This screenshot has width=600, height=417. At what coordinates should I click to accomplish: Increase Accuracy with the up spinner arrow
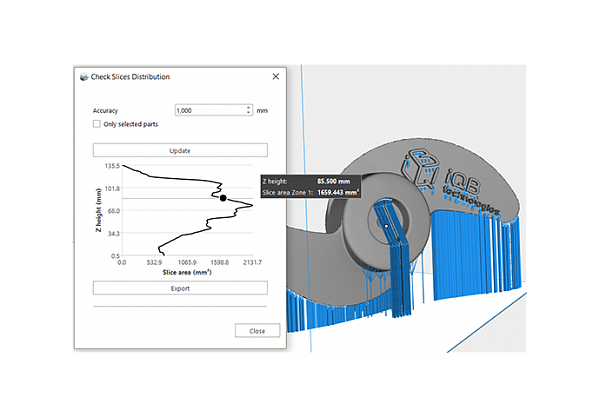click(246, 107)
